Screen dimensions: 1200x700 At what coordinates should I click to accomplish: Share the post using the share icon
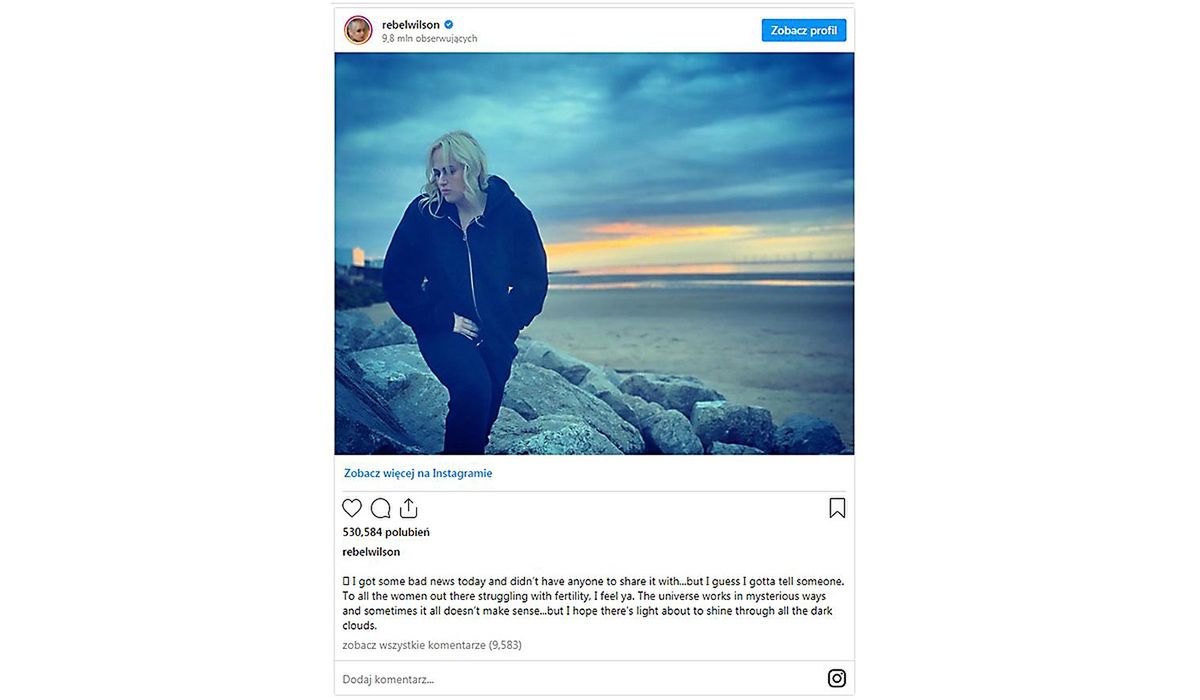[x=408, y=508]
